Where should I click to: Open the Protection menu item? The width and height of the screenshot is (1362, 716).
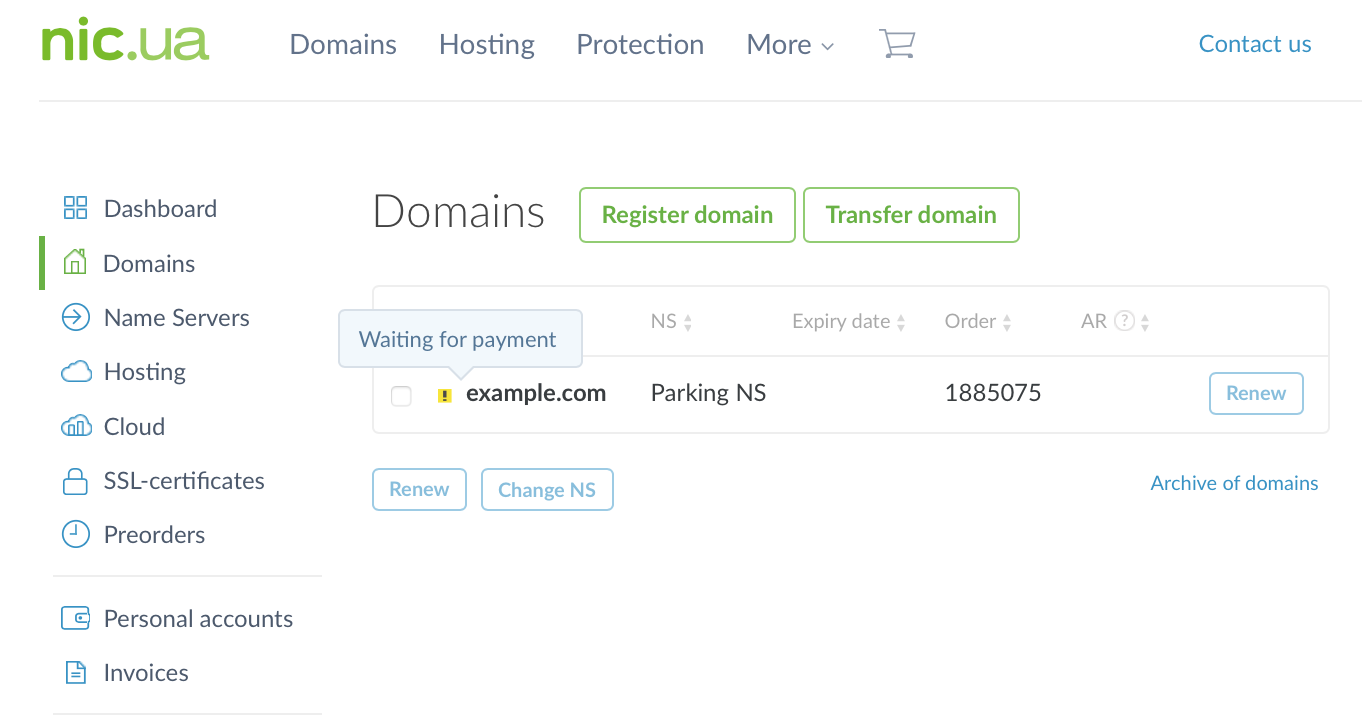640,45
